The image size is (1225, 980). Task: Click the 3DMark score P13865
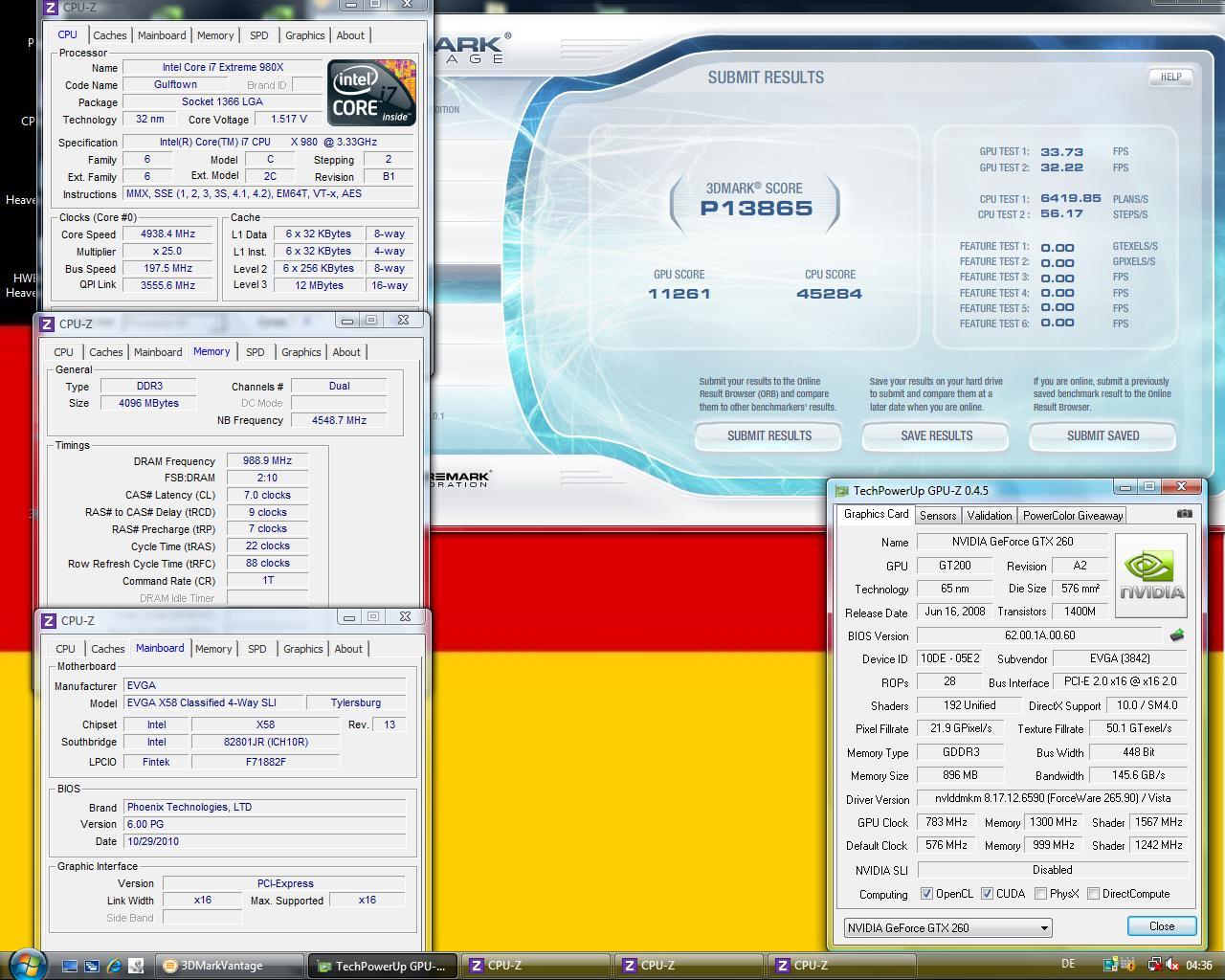pyautogui.click(x=756, y=209)
